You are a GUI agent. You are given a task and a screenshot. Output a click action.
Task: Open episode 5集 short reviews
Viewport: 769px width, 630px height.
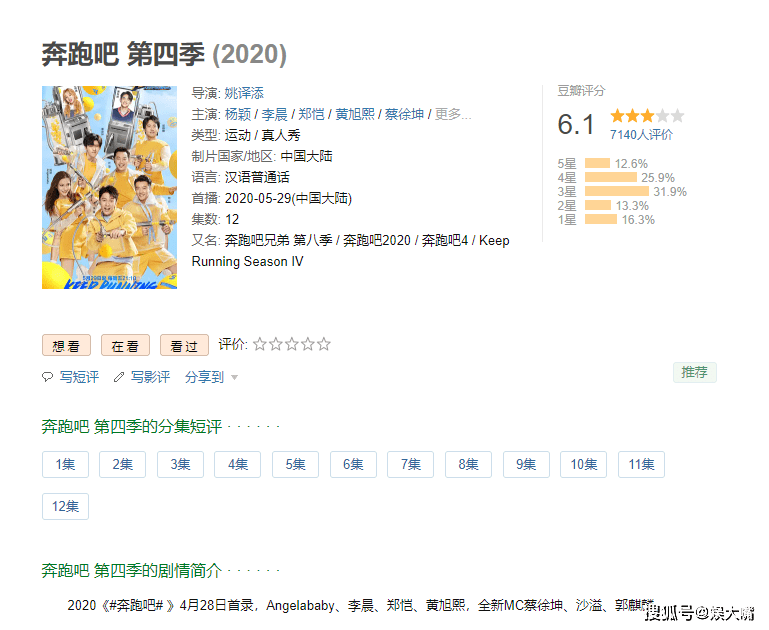click(295, 464)
